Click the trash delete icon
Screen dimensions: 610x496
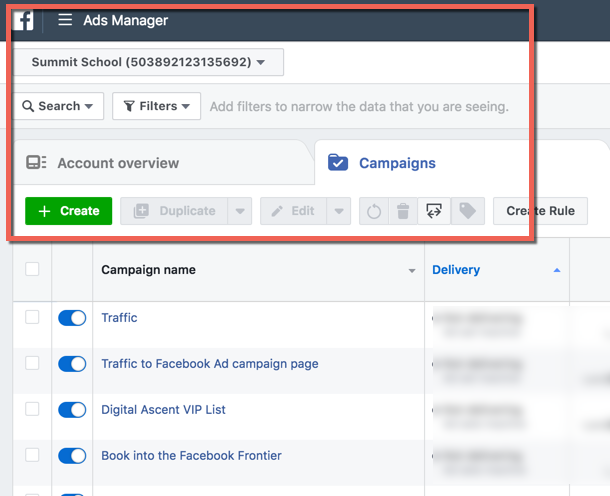(x=403, y=211)
